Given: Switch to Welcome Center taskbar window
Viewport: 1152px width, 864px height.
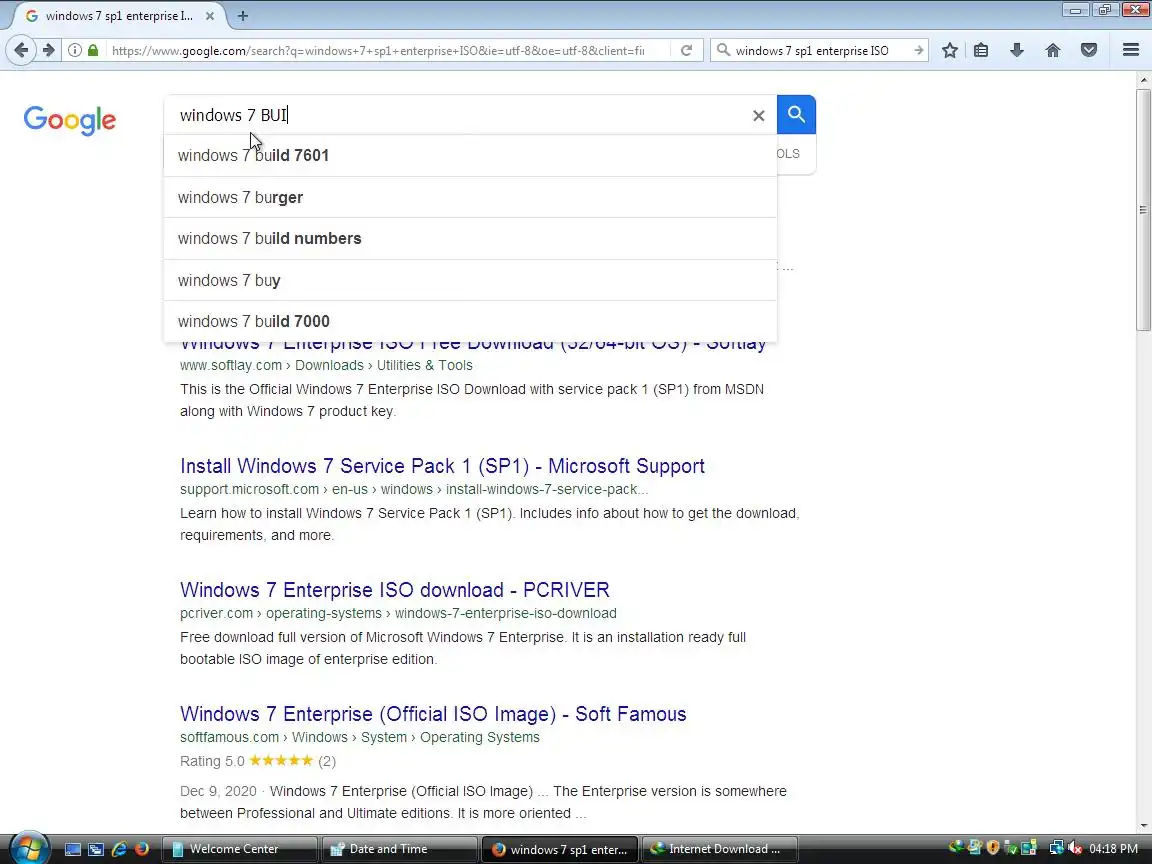Looking at the screenshot, I should point(239,849).
